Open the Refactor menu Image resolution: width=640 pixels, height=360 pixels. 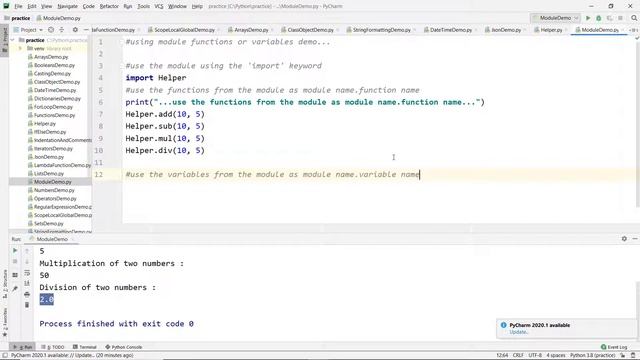click(x=109, y=6)
